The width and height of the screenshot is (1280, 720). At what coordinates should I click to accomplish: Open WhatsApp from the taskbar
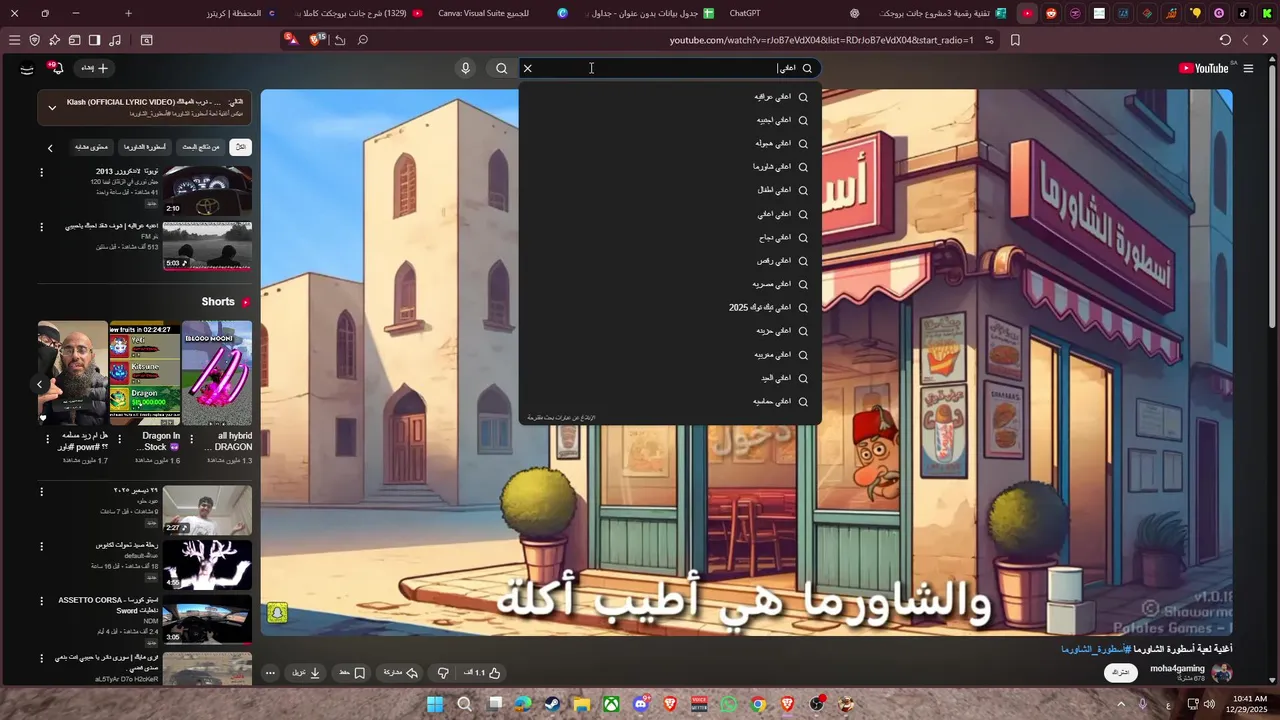728,704
